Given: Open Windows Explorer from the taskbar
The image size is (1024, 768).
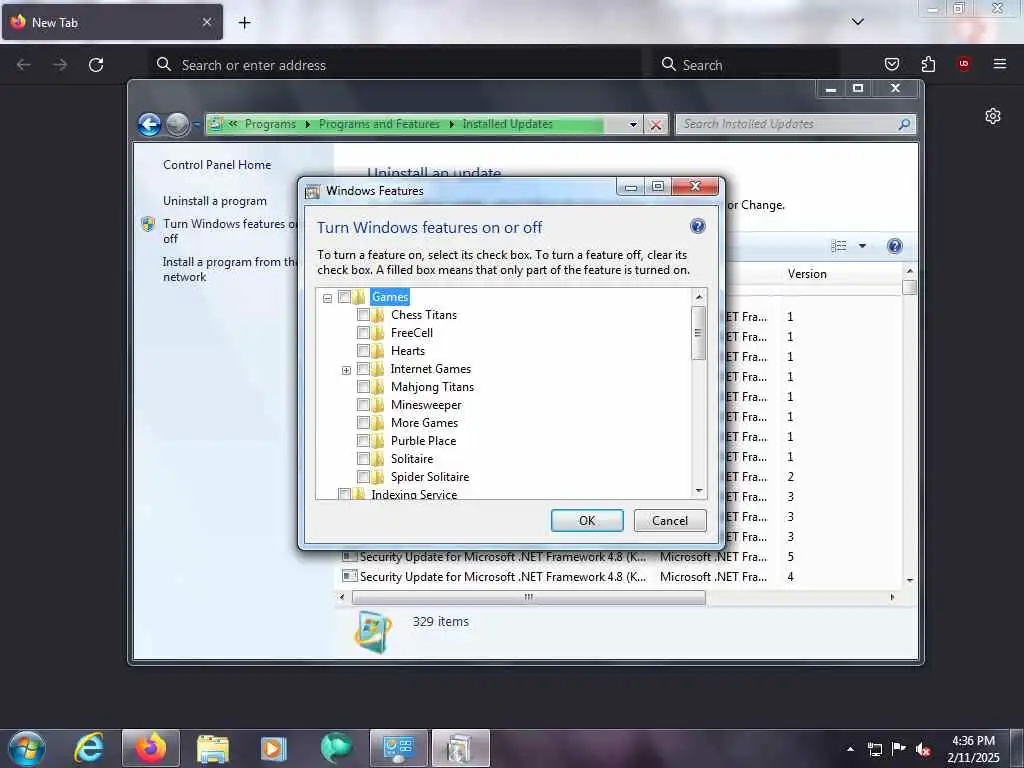Looking at the screenshot, I should point(212,748).
